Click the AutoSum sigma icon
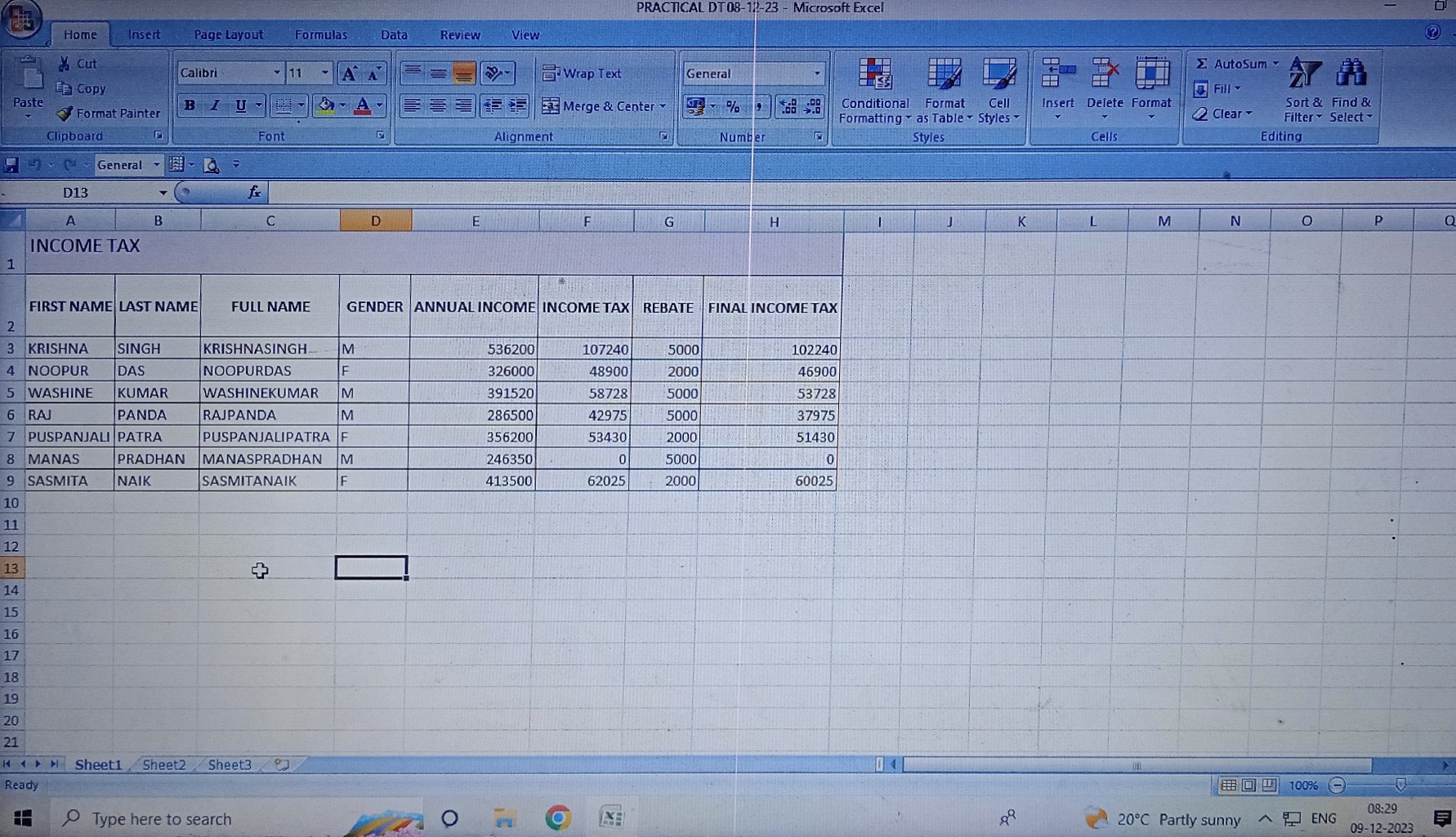 1201,64
